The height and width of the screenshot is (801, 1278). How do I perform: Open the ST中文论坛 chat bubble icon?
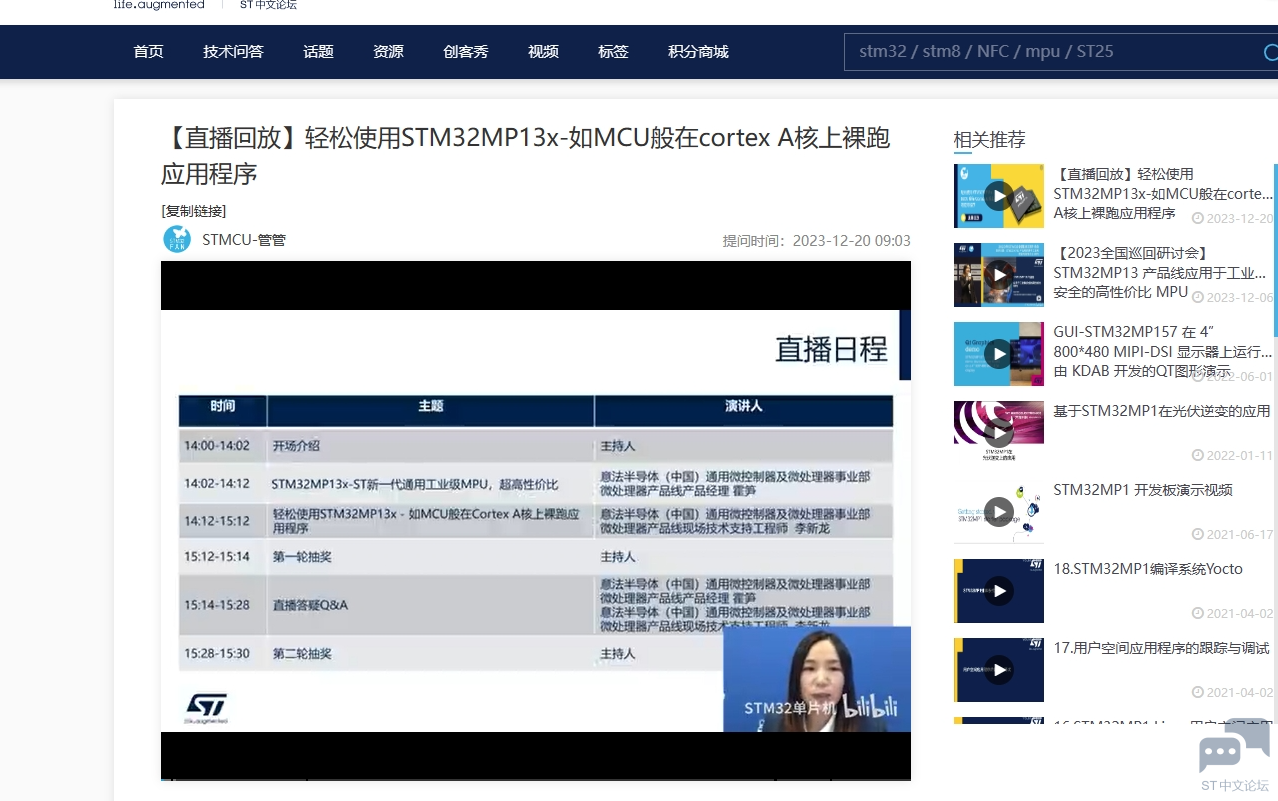(1234, 748)
